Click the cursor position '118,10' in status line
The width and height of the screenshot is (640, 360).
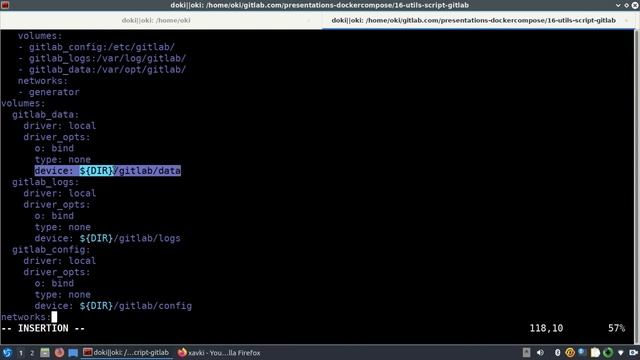point(546,328)
